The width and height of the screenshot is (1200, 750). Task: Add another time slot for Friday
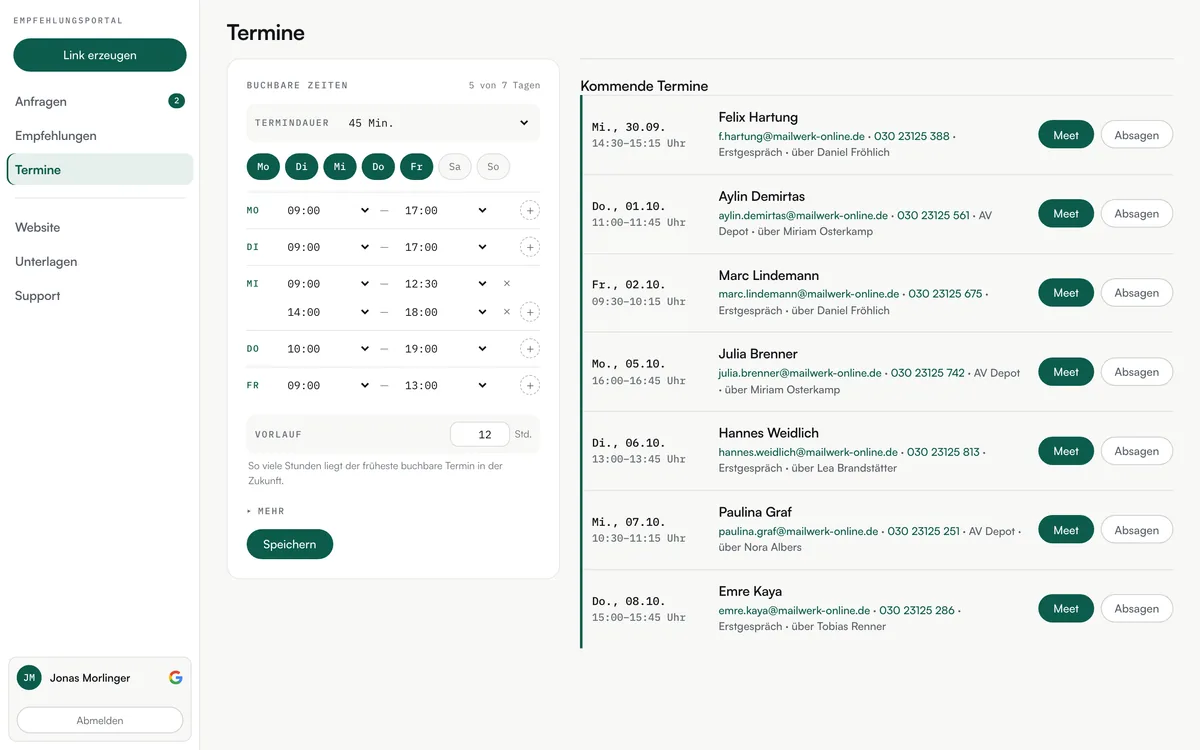[530, 385]
